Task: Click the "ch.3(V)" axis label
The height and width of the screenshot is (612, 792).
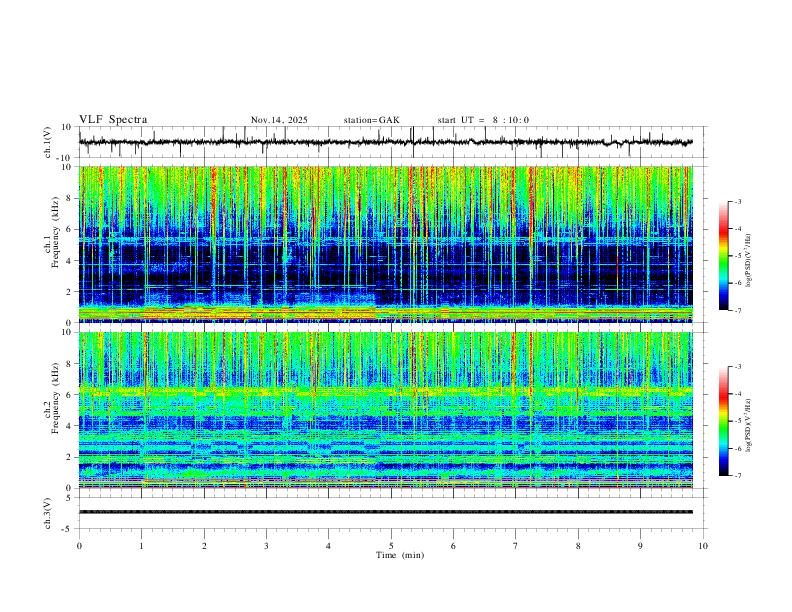Action: pos(48,513)
